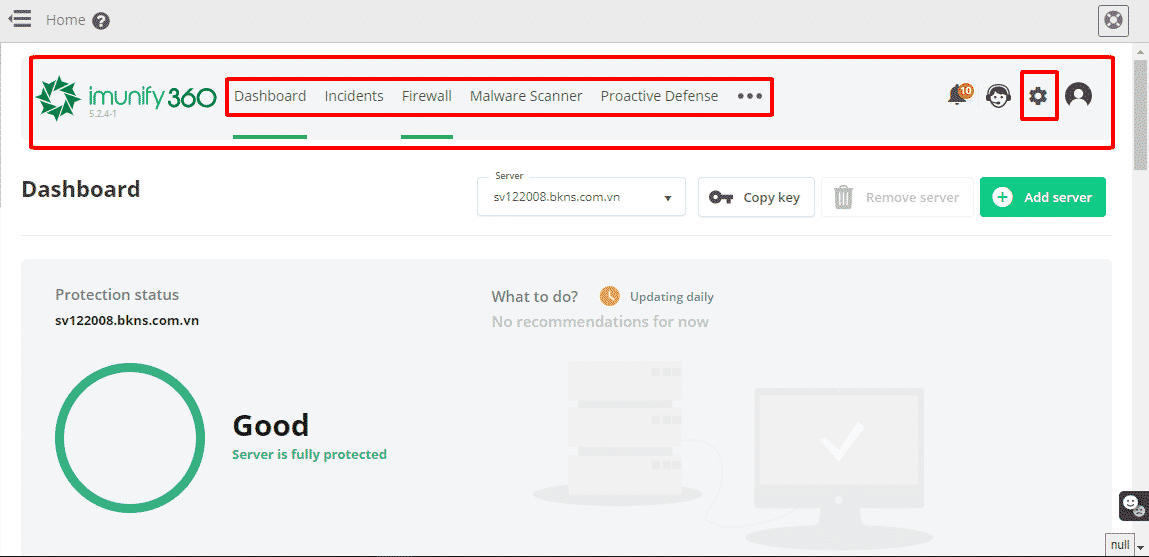Expand the Server selection dropdown
This screenshot has width=1149, height=557.
581,198
